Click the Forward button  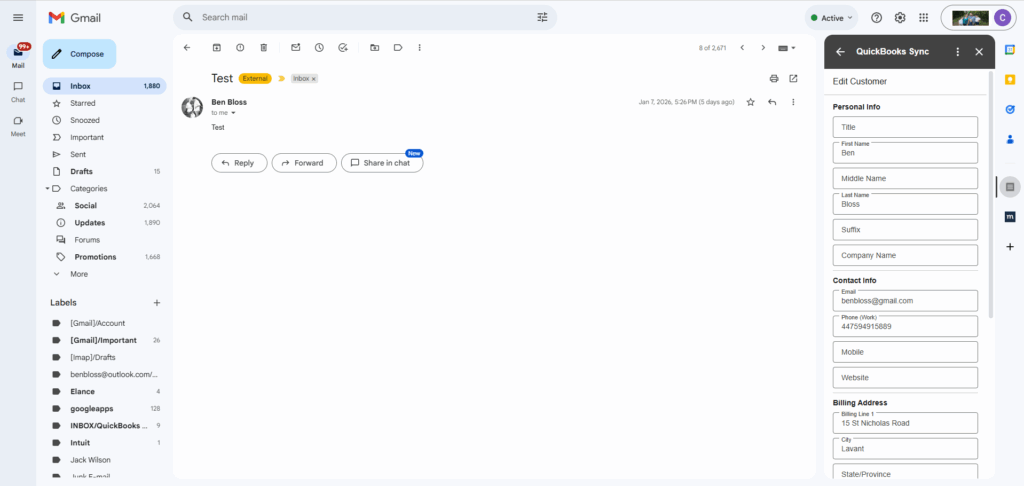pyautogui.click(x=304, y=163)
